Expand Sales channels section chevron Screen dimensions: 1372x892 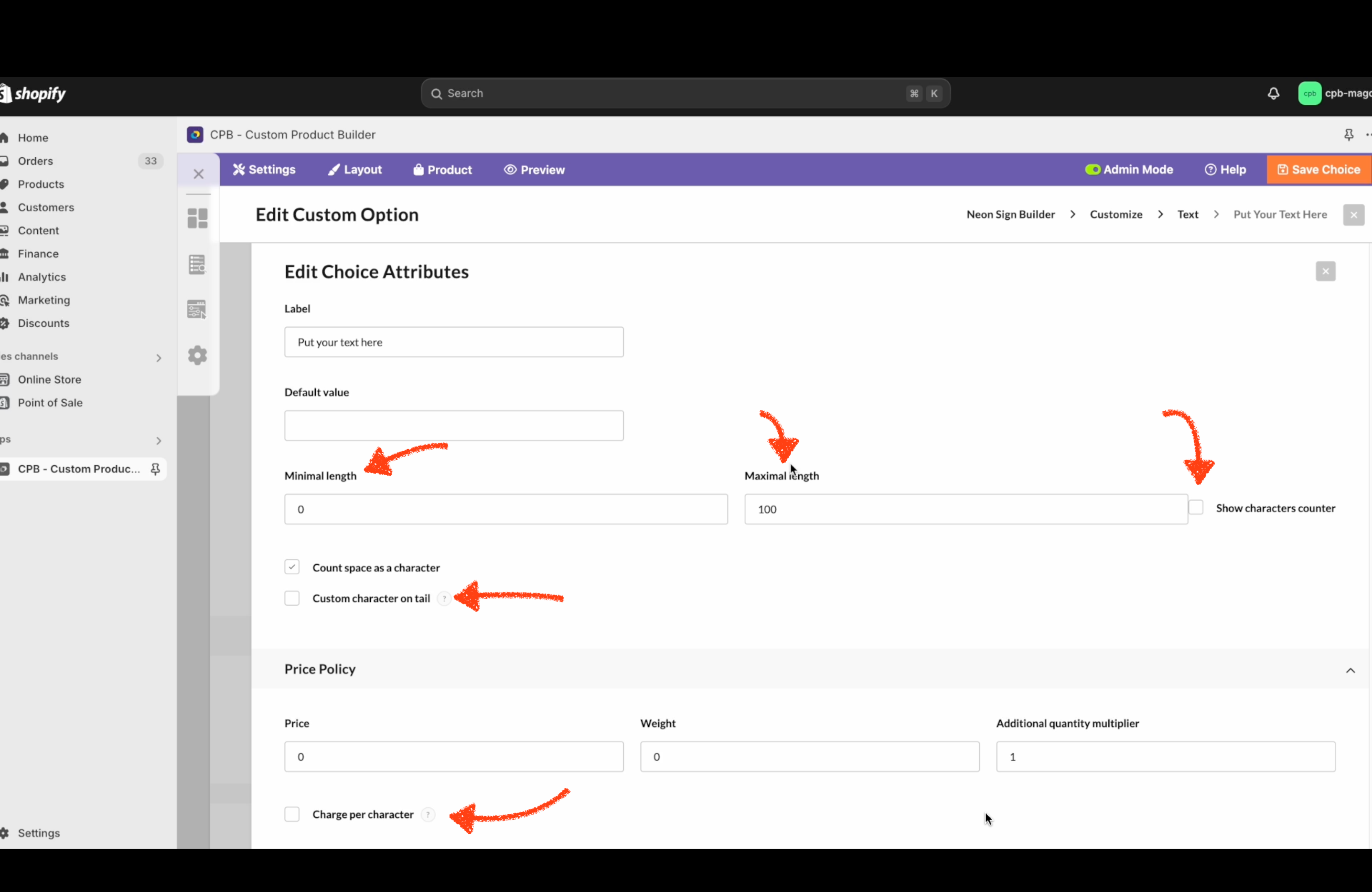(x=158, y=358)
